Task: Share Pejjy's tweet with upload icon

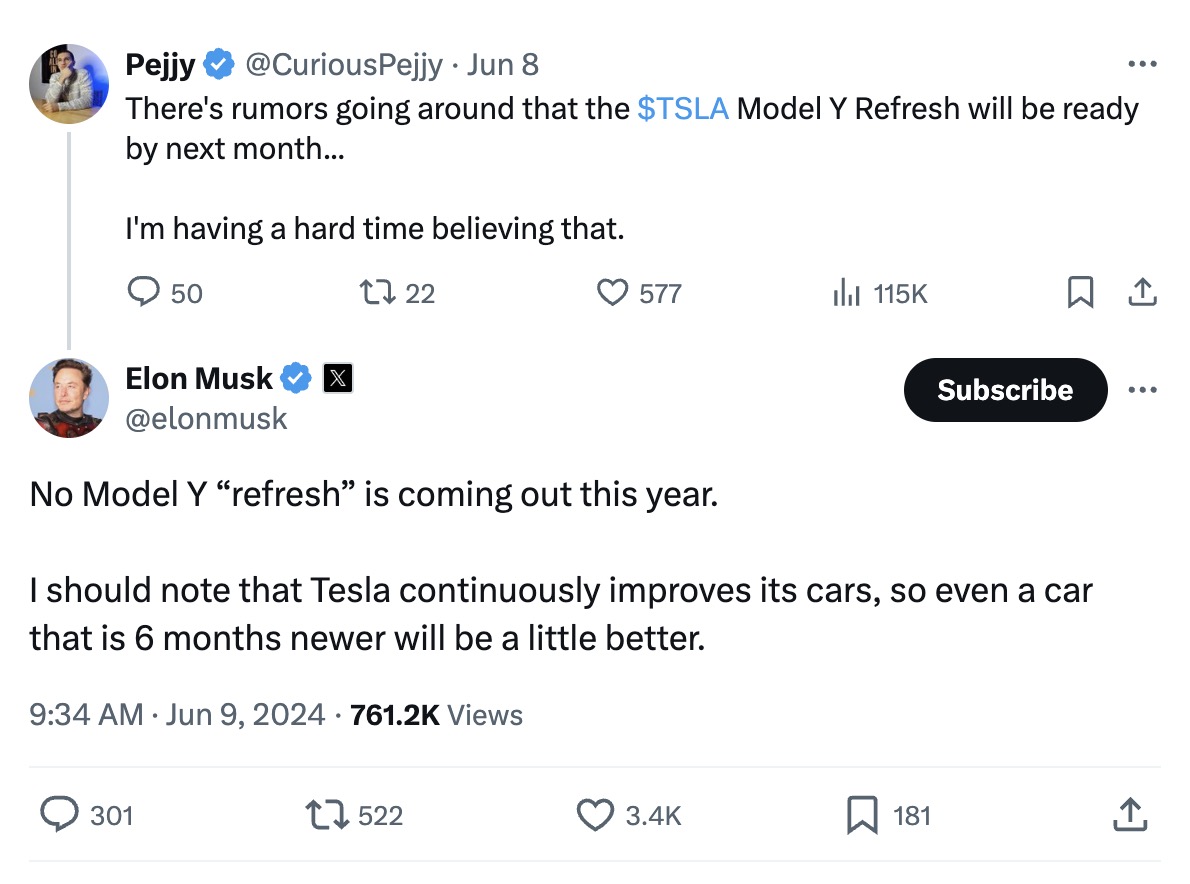Action: (1142, 292)
